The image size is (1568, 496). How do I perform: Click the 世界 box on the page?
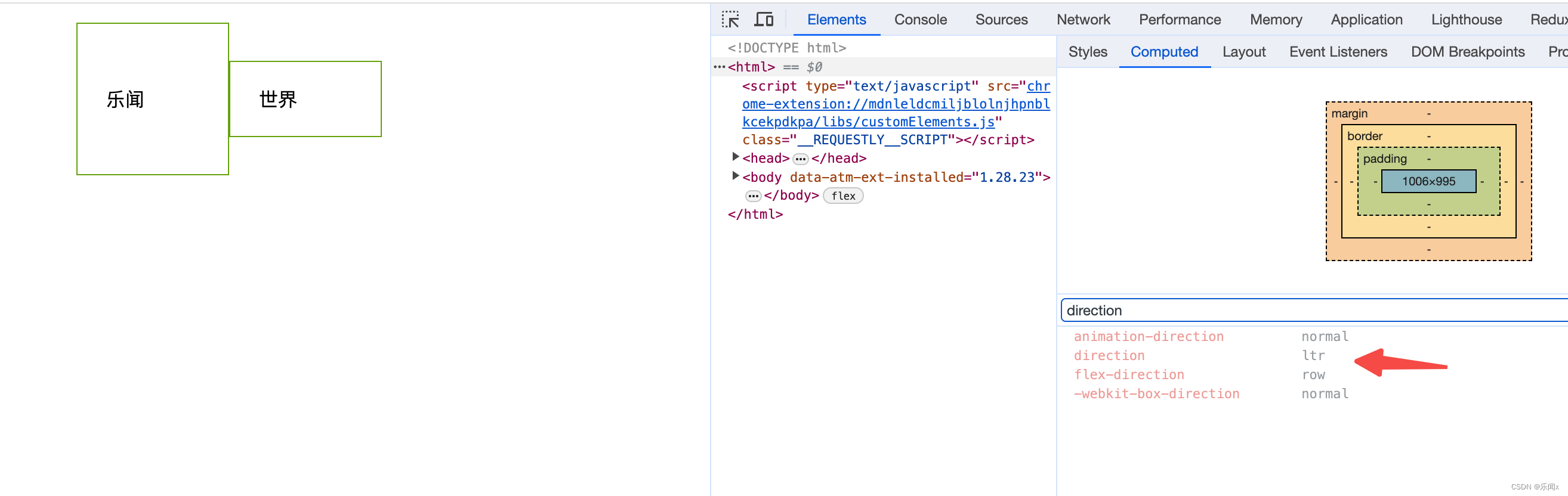click(x=305, y=99)
